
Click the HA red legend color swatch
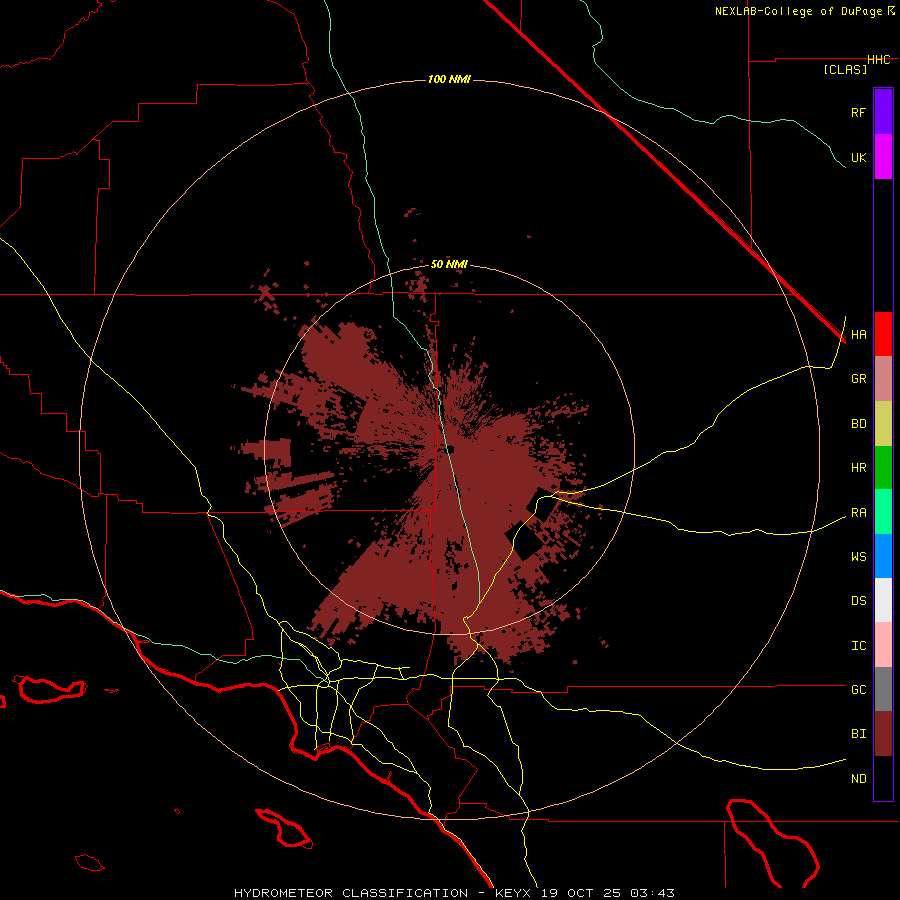point(883,334)
